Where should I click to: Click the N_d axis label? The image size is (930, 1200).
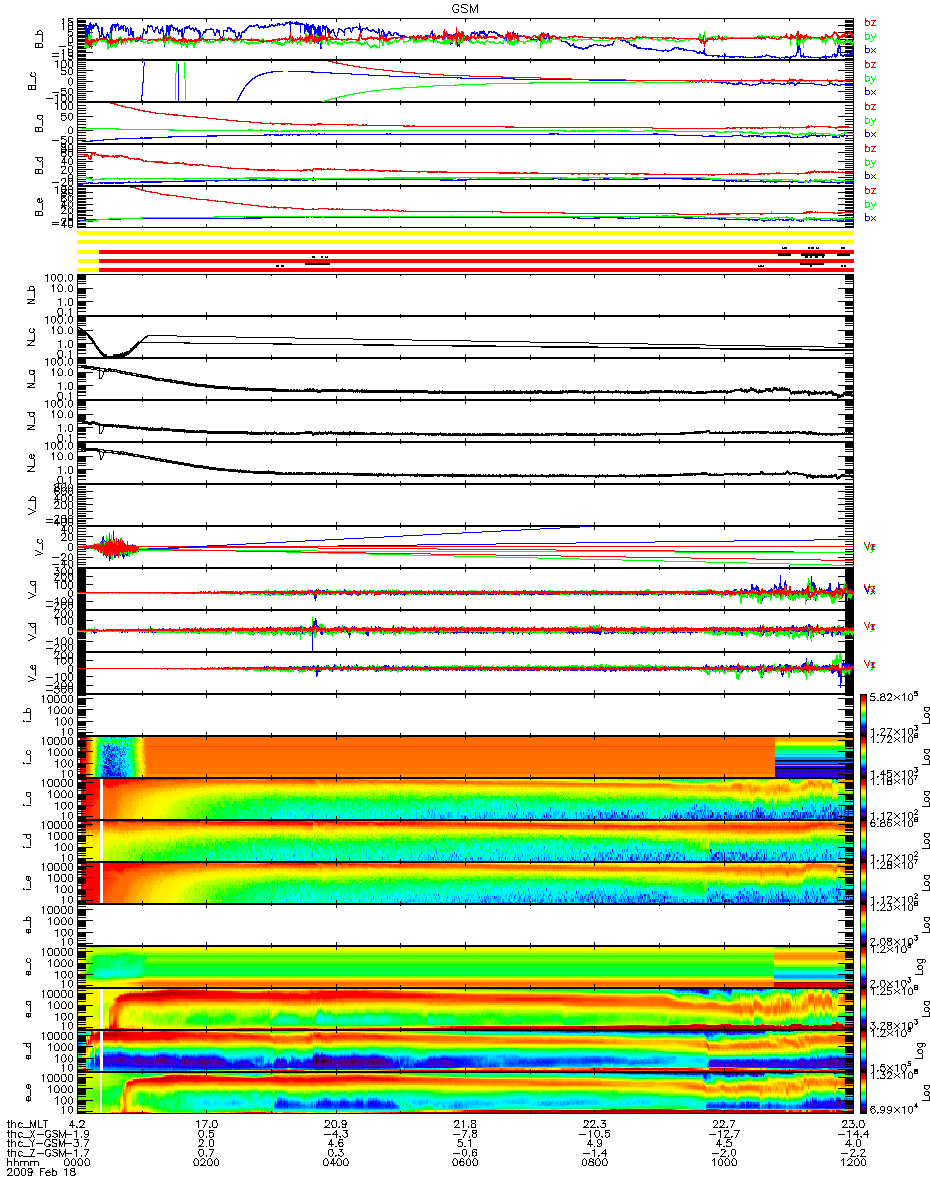click(x=32, y=422)
